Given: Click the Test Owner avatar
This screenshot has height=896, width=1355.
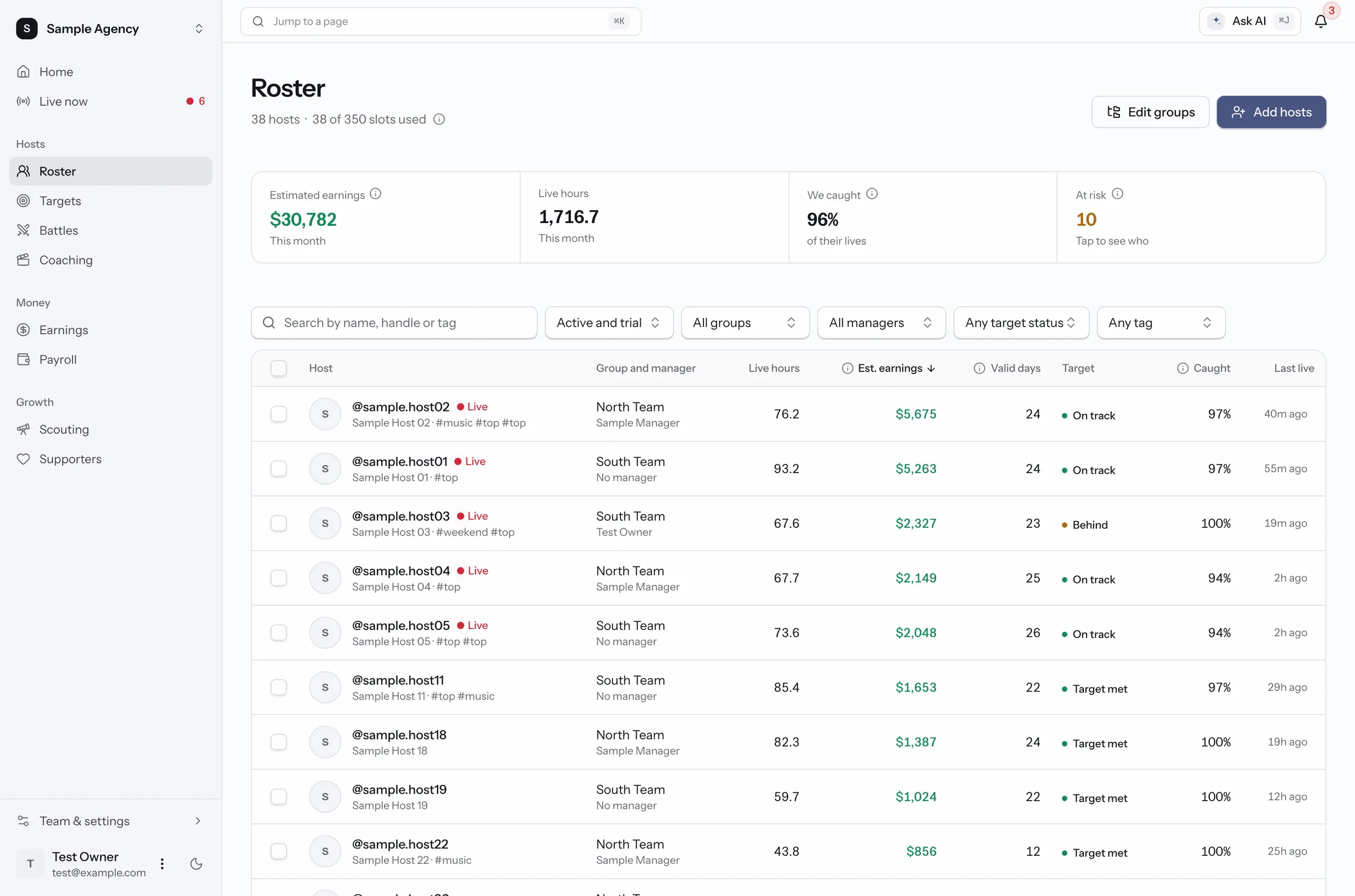Looking at the screenshot, I should pos(30,863).
